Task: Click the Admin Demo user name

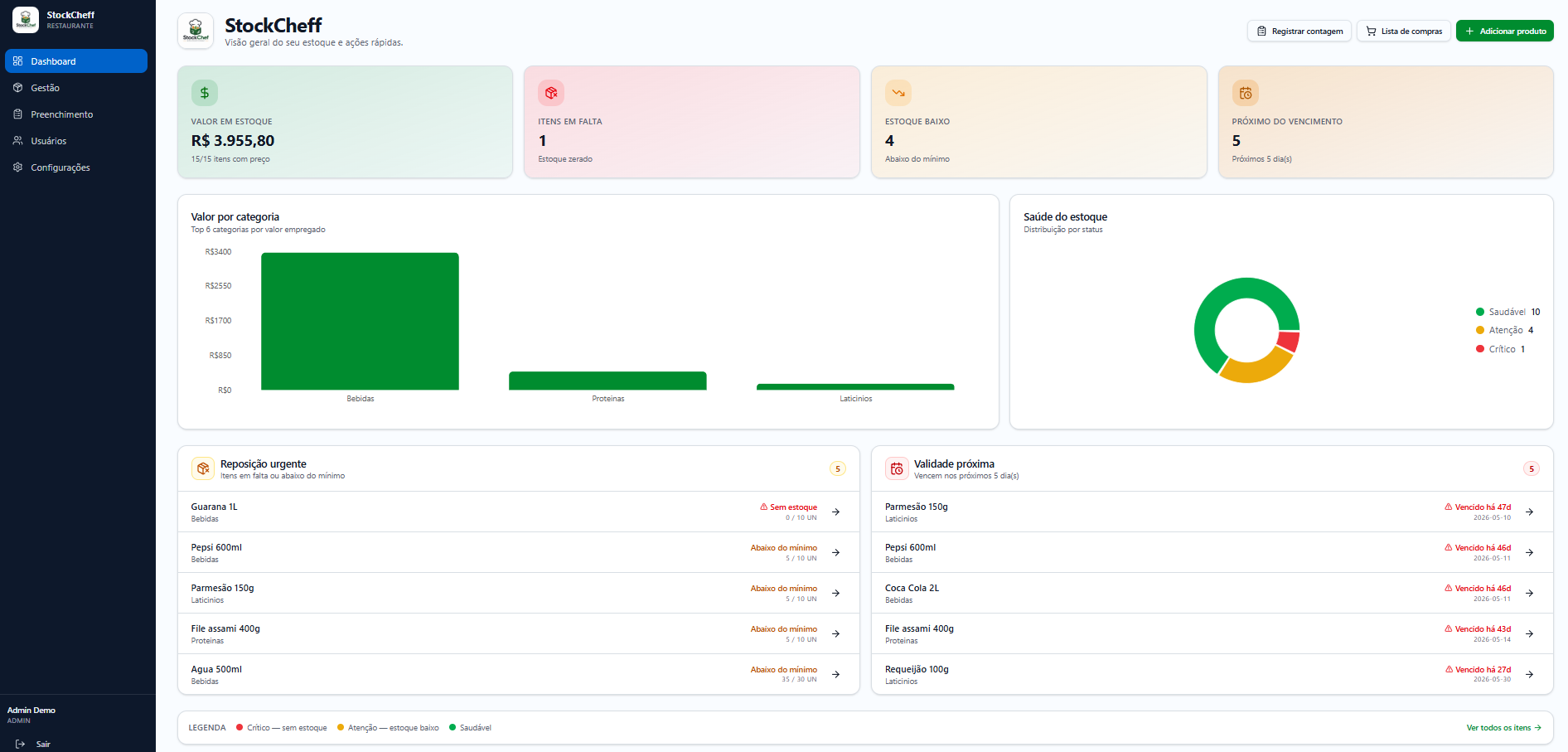Action: pyautogui.click(x=31, y=710)
